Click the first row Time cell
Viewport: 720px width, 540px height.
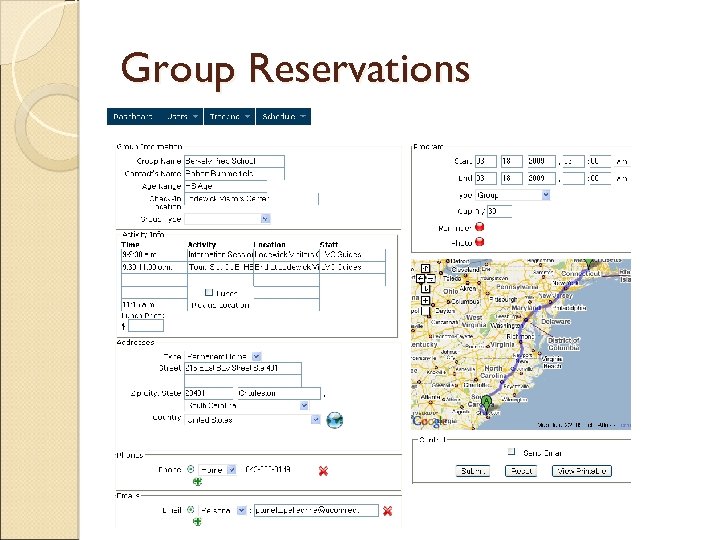pos(154,254)
